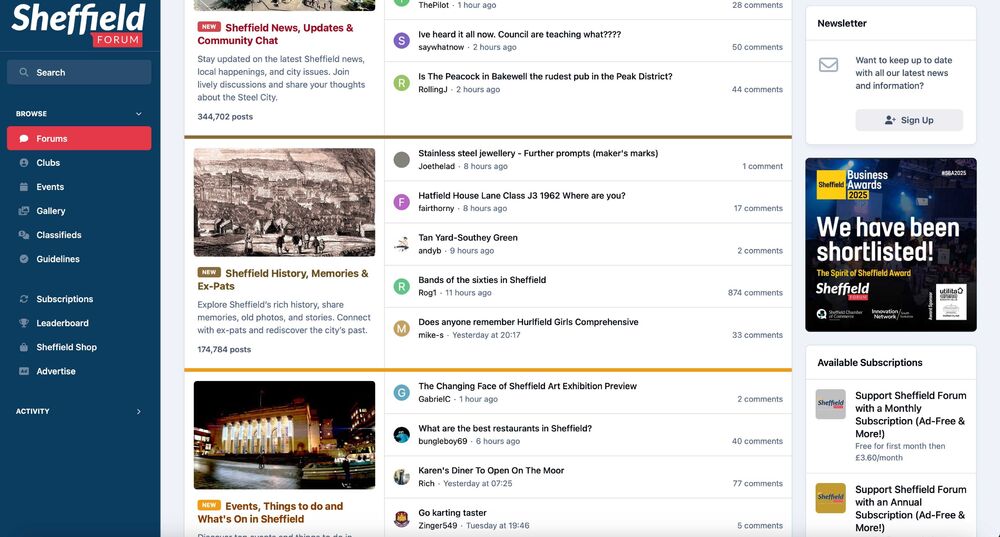Click the '344,702 posts' count

tap(225, 117)
